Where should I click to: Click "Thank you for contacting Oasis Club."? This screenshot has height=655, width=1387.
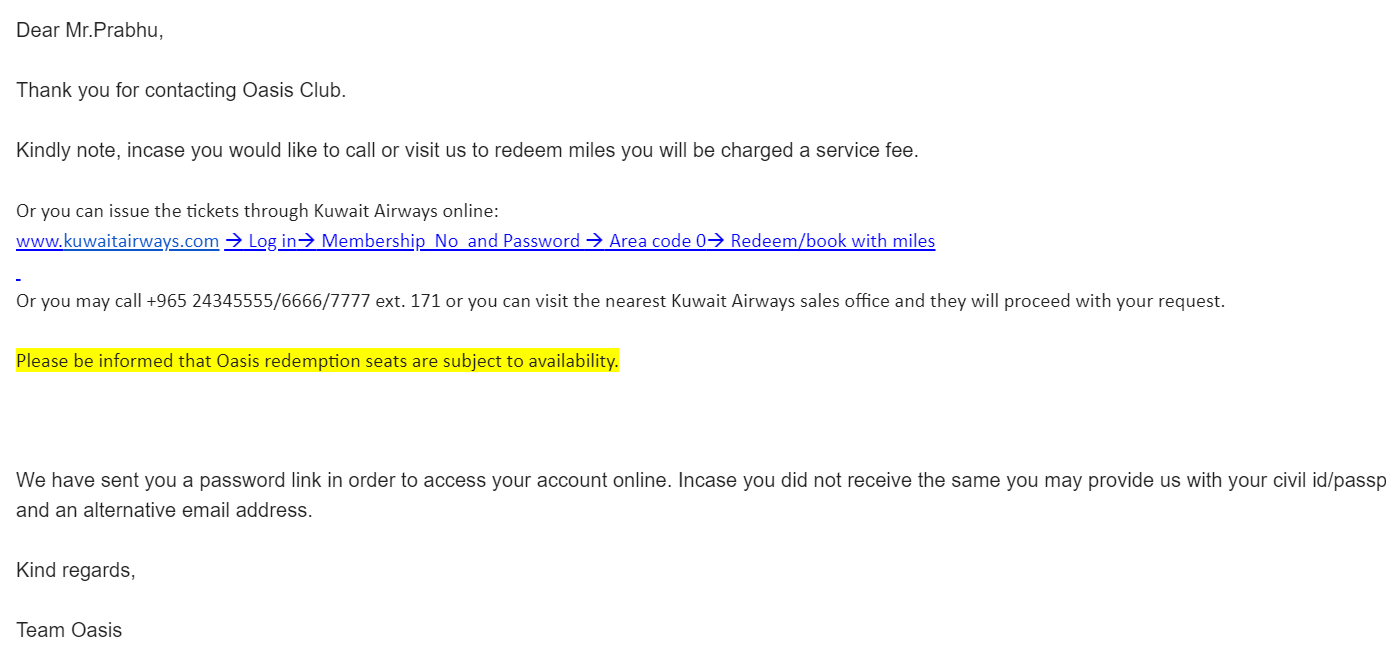[181, 91]
